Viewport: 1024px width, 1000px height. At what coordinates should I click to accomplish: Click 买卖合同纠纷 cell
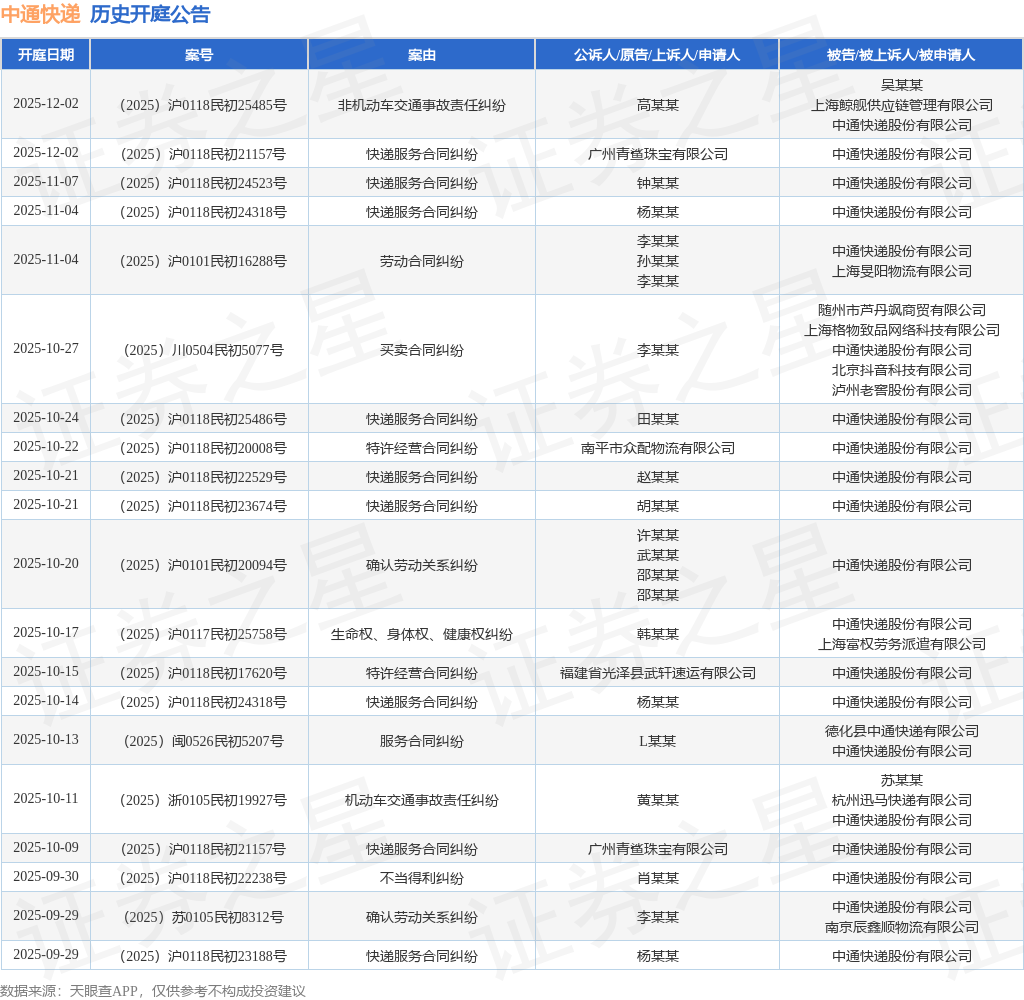click(422, 350)
